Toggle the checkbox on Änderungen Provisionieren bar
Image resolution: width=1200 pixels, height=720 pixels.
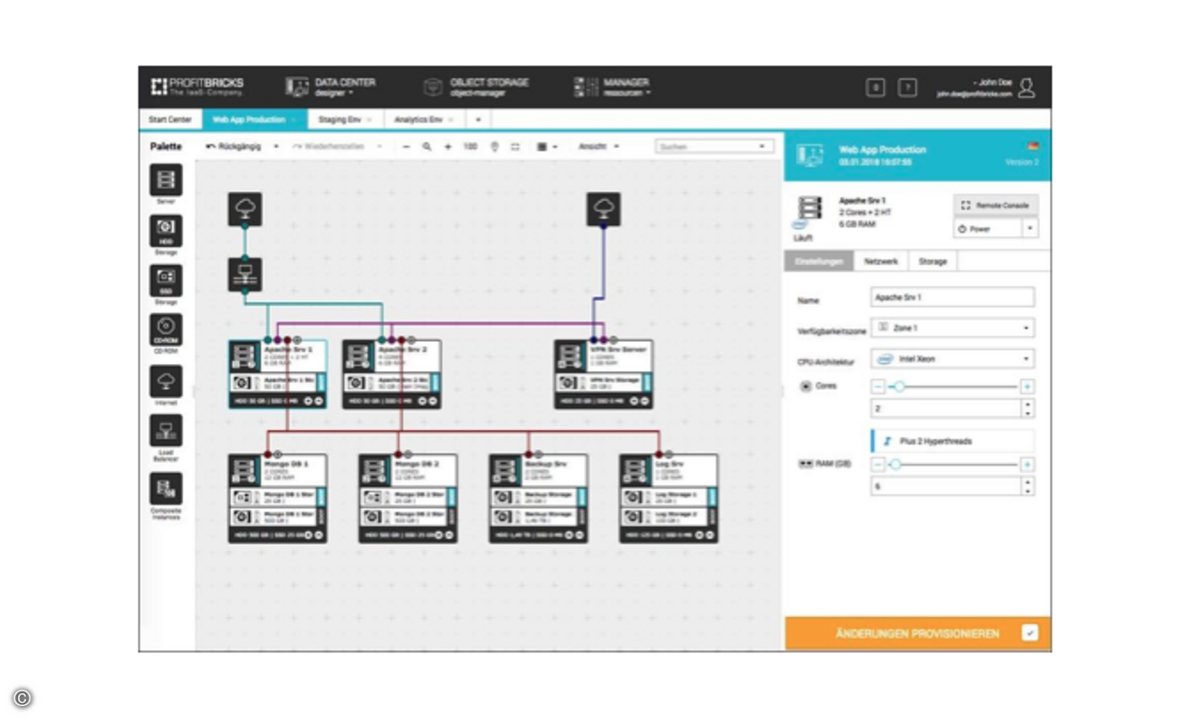(1030, 633)
